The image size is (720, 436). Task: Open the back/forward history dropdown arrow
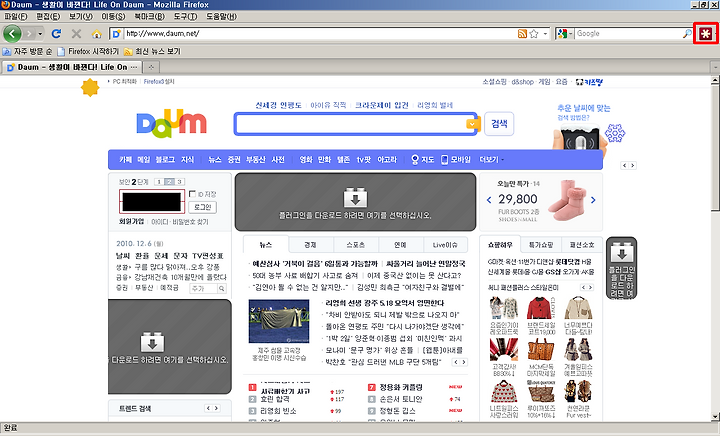tap(40, 34)
